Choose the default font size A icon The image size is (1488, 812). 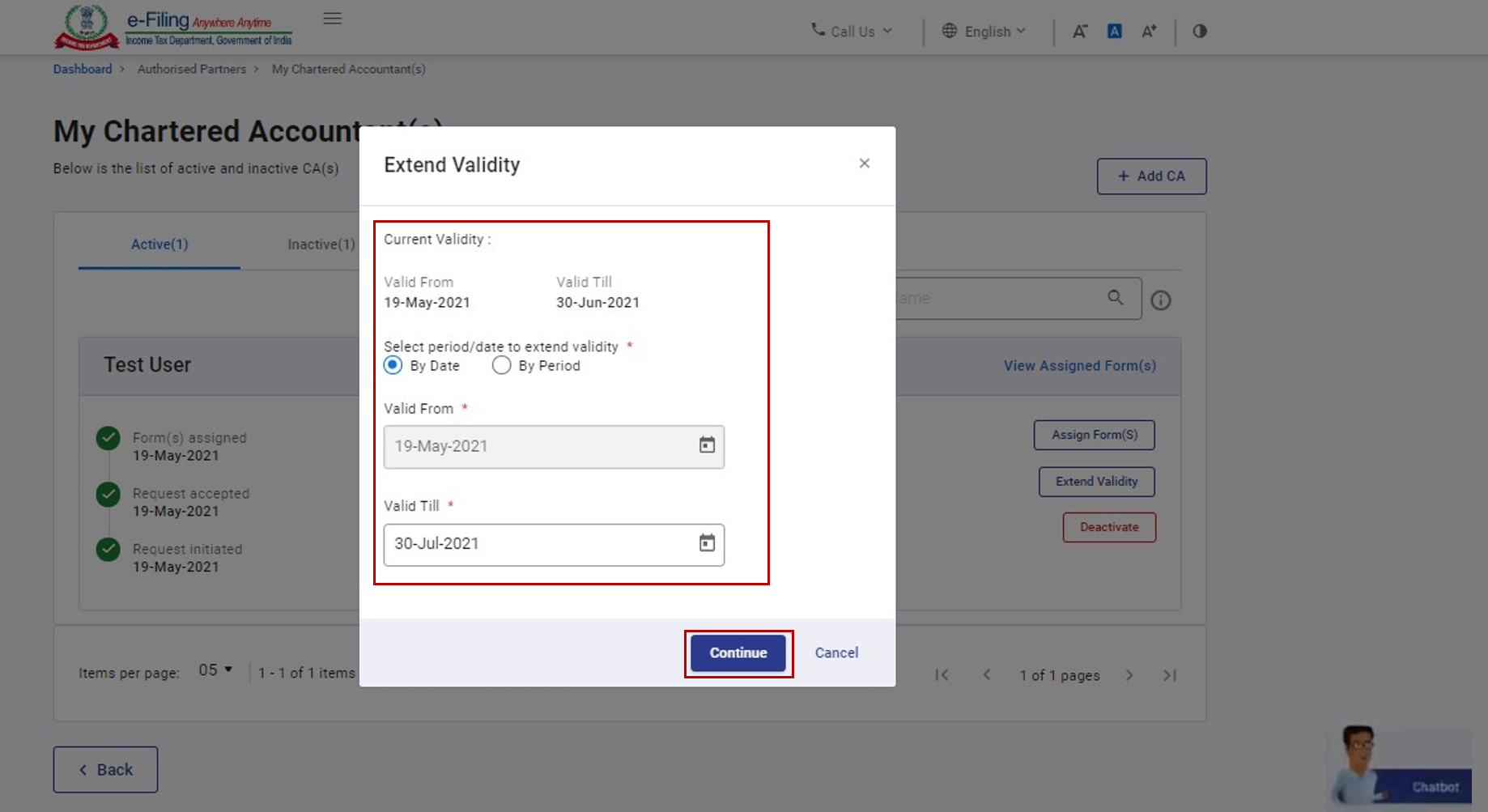(1114, 31)
